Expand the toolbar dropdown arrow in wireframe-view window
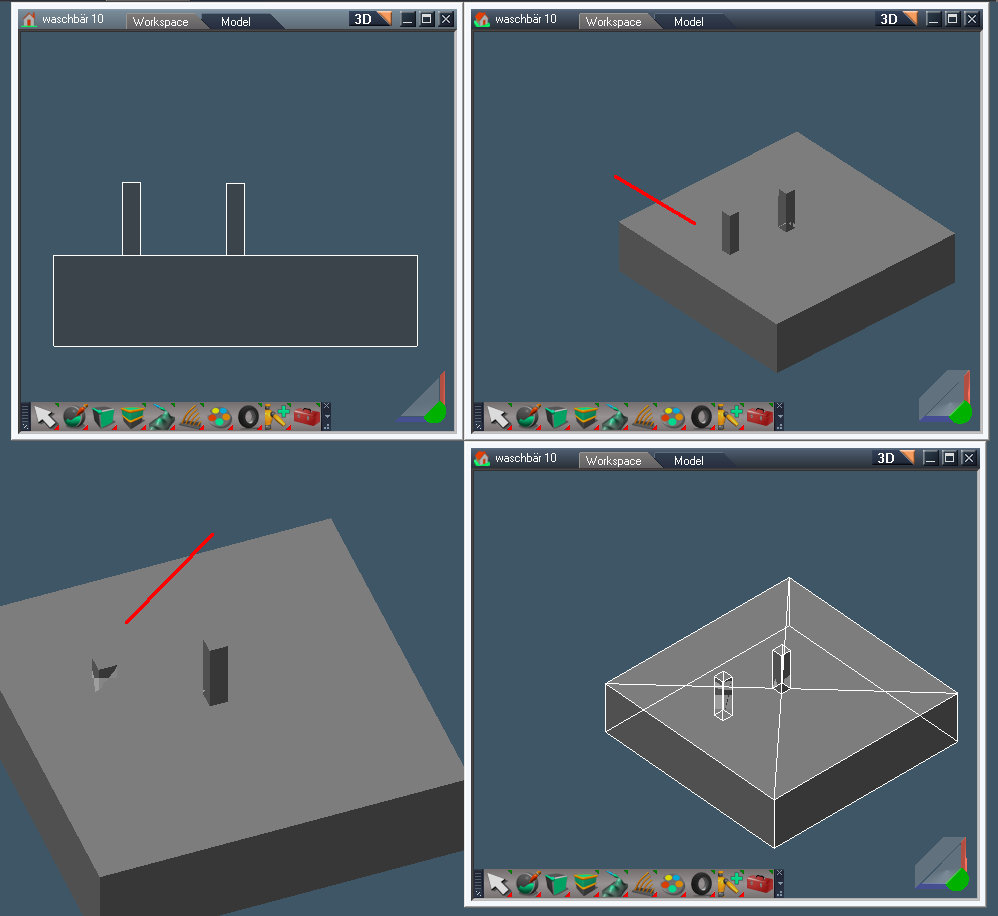998x916 pixels. pos(779,884)
